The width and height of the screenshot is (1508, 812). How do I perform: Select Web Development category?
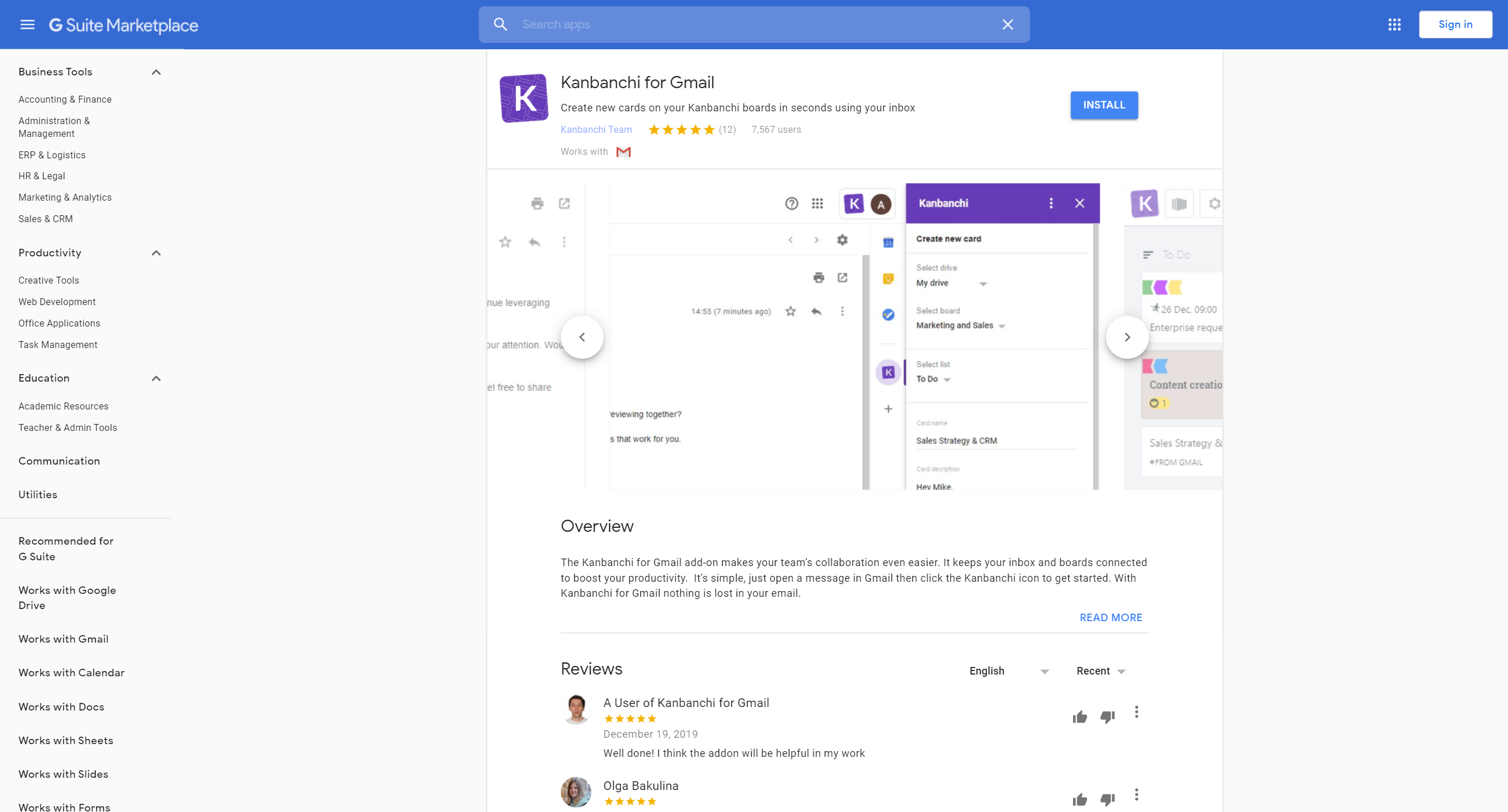click(57, 302)
